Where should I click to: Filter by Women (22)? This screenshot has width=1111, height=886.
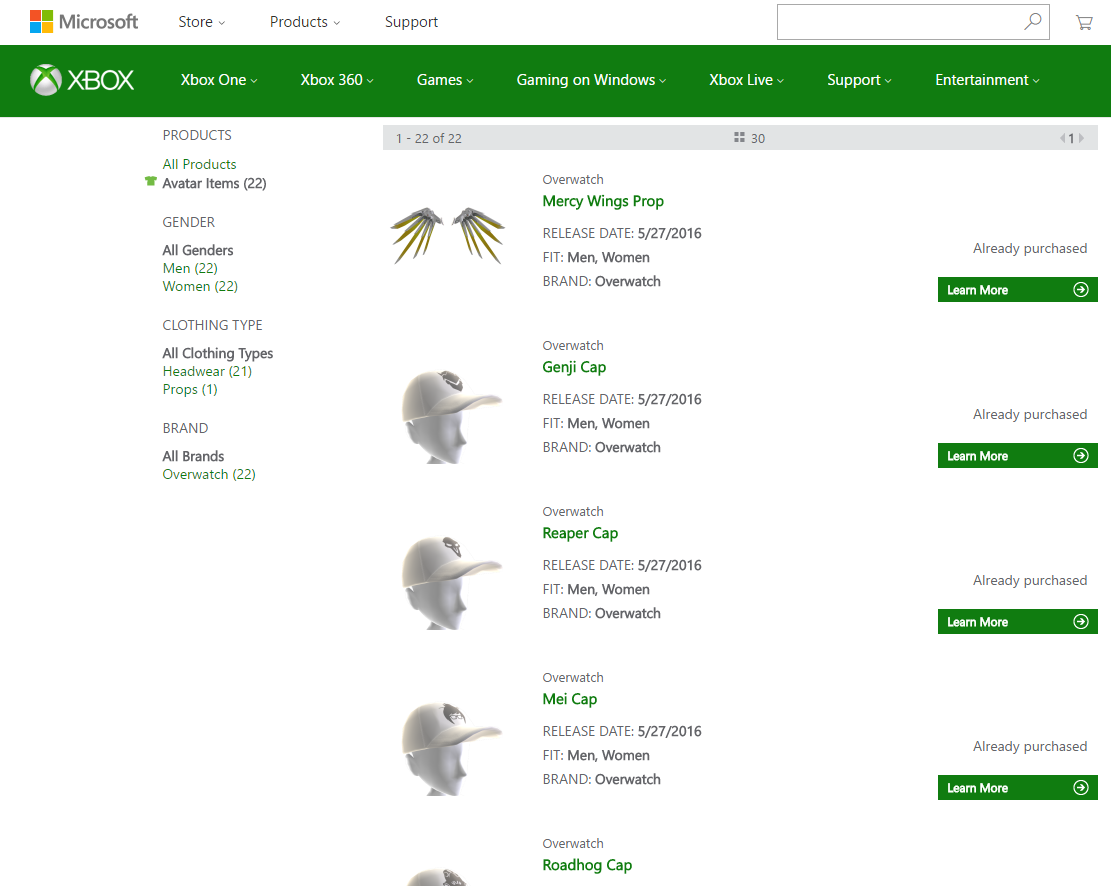click(200, 286)
